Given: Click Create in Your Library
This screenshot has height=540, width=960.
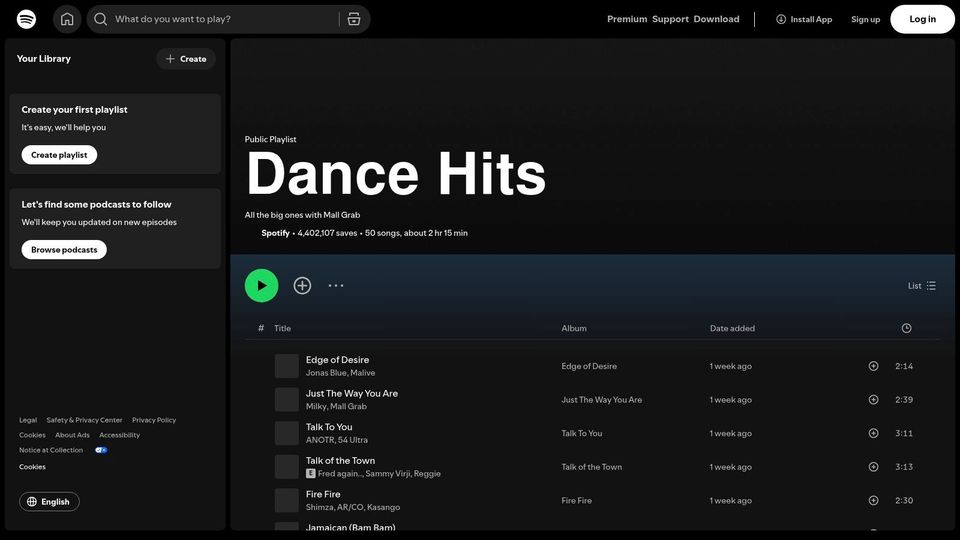Looking at the screenshot, I should pyautogui.click(x=186, y=59).
